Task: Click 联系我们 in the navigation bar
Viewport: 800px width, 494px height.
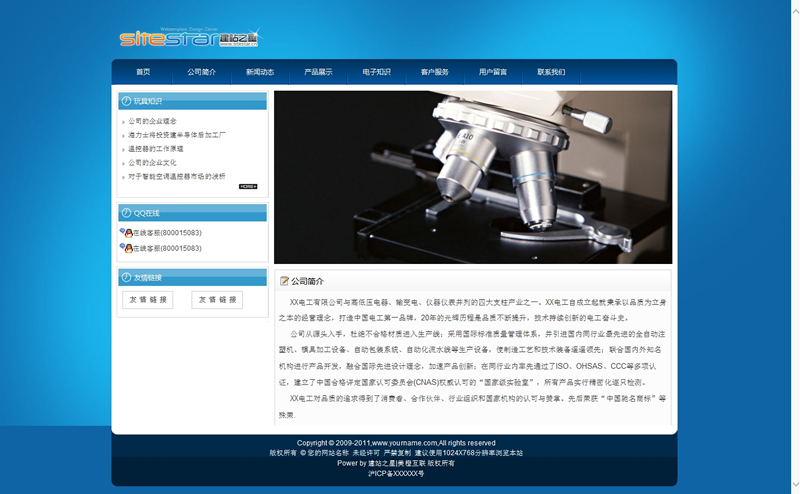Action: pos(551,72)
